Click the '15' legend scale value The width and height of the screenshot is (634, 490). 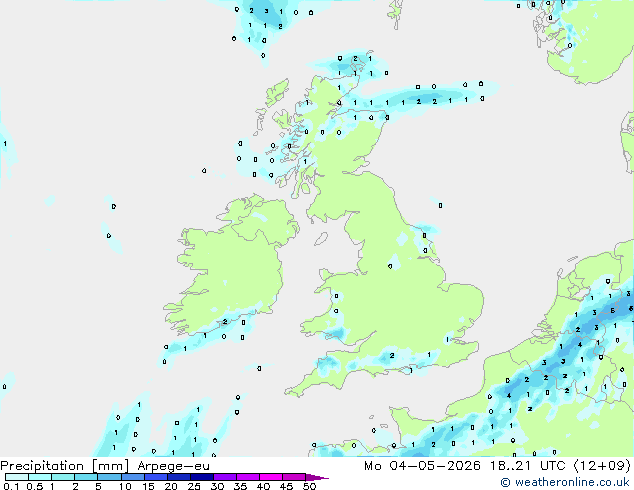click(x=148, y=486)
